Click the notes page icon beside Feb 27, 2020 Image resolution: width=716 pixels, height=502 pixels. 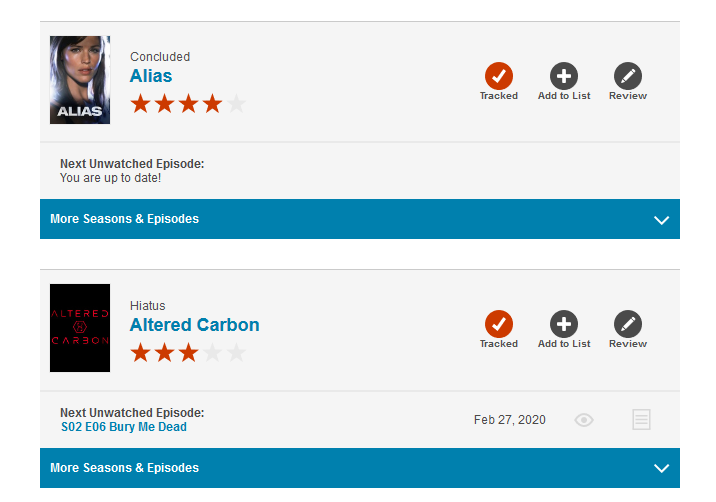point(641,420)
